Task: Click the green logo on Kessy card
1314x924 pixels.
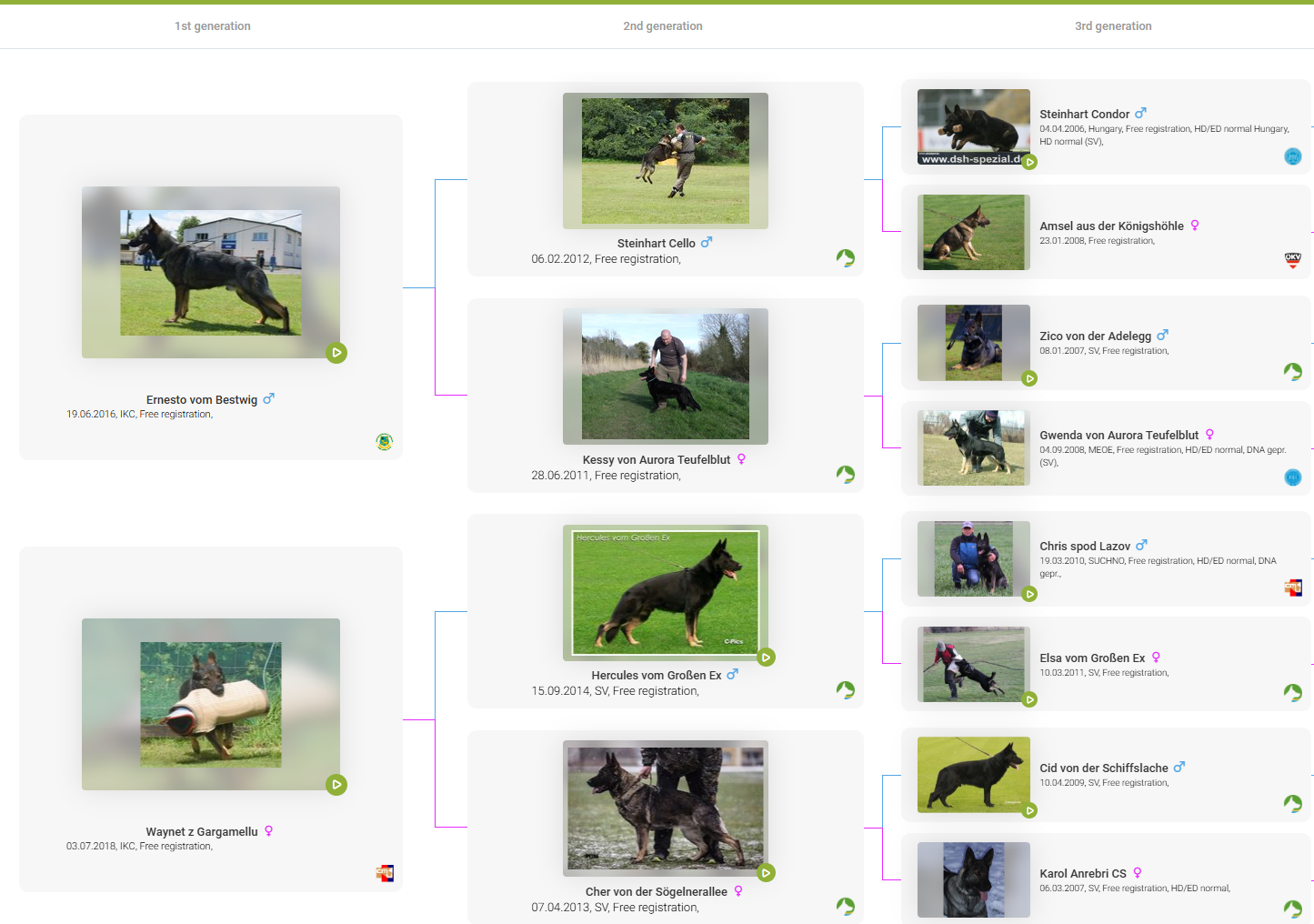Action: pyautogui.click(x=846, y=475)
